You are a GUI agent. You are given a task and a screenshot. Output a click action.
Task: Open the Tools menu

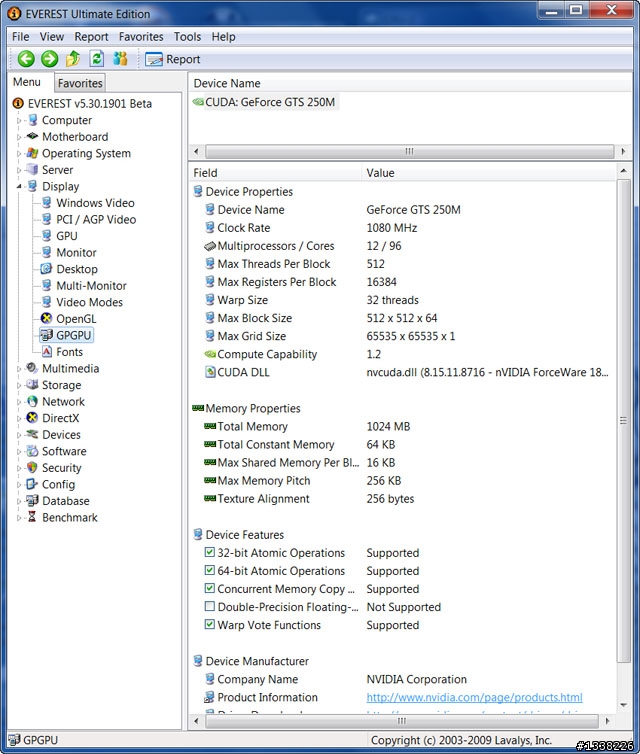coord(187,37)
